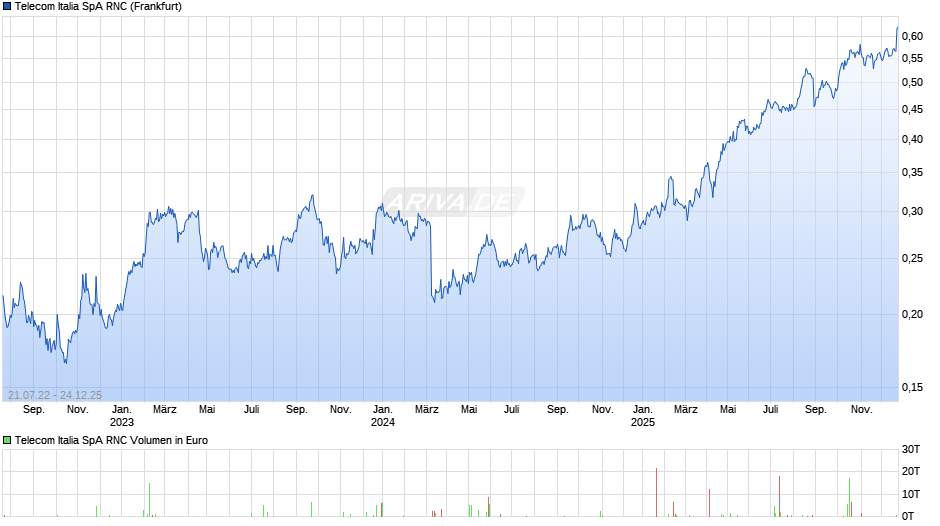The image size is (940, 526).
Task: Click the 0T volume axis label
Action: (x=908, y=516)
